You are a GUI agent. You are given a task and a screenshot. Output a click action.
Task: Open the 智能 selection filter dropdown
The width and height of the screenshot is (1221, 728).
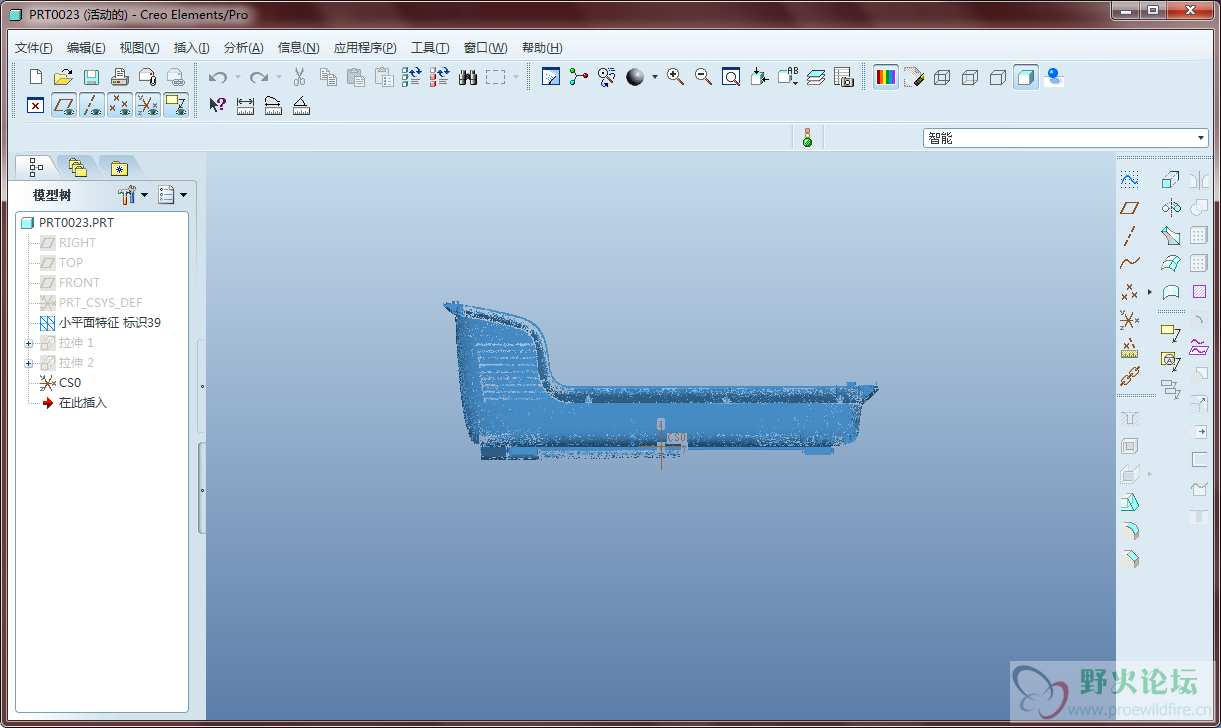pyautogui.click(x=1201, y=138)
